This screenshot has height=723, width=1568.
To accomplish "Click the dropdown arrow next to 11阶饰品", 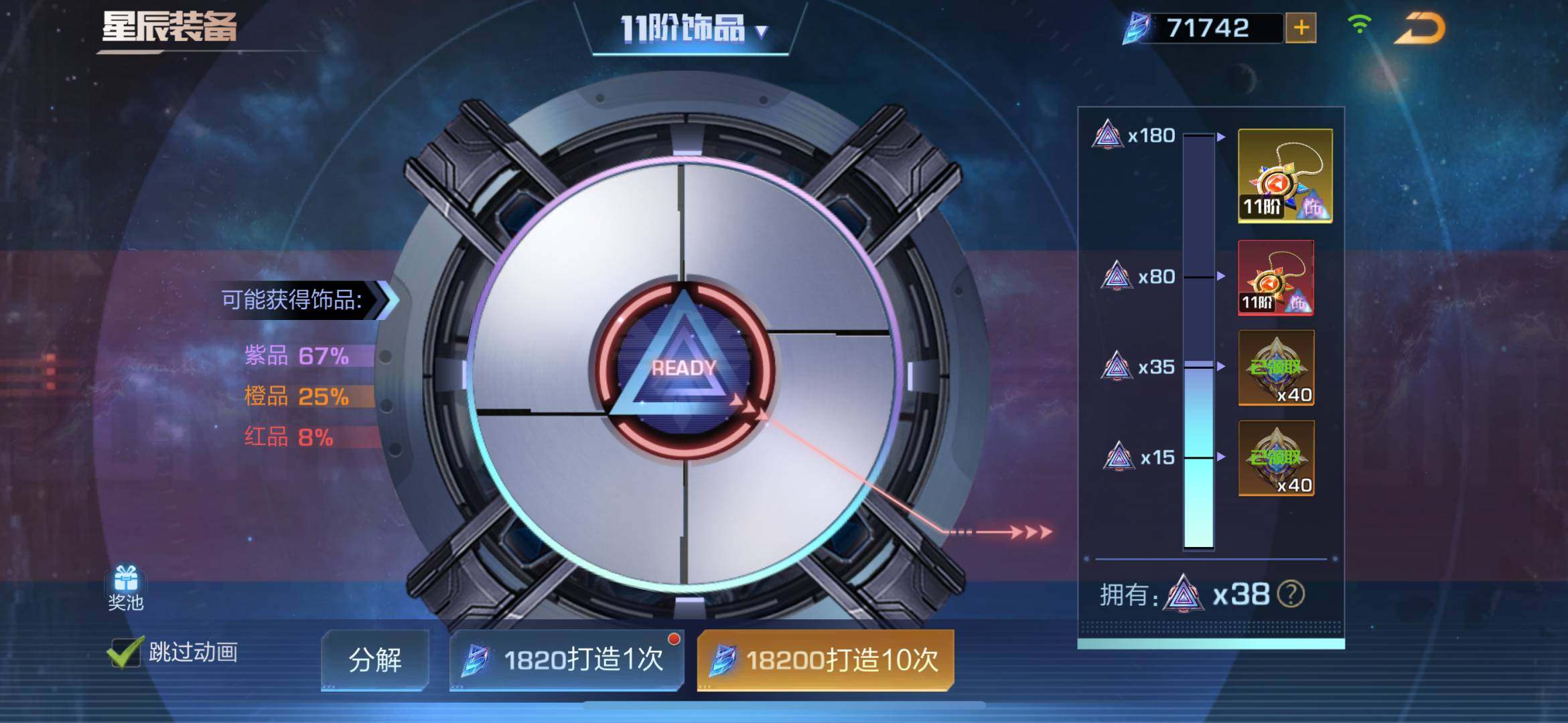I will pos(762,31).
